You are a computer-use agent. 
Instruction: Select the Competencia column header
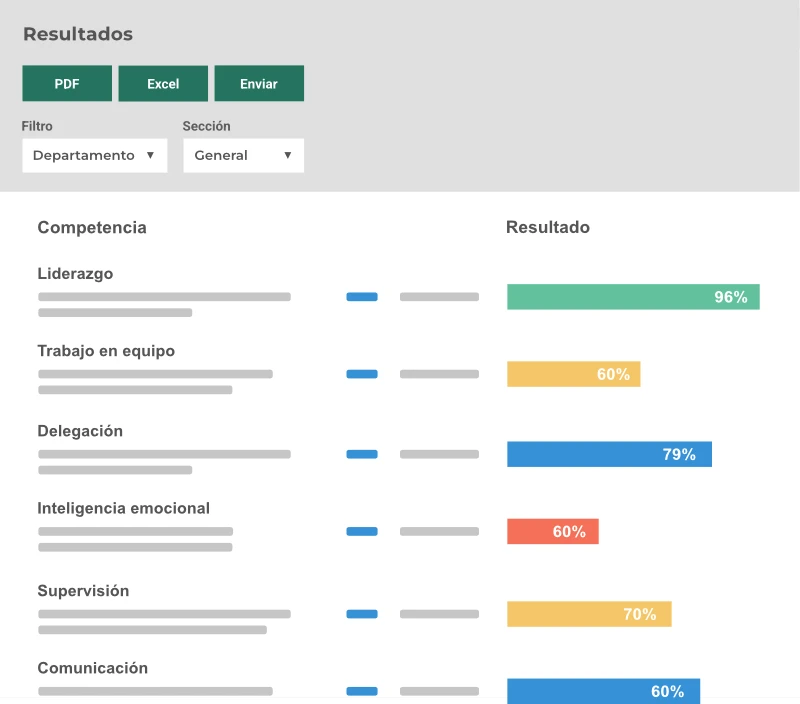(91, 227)
